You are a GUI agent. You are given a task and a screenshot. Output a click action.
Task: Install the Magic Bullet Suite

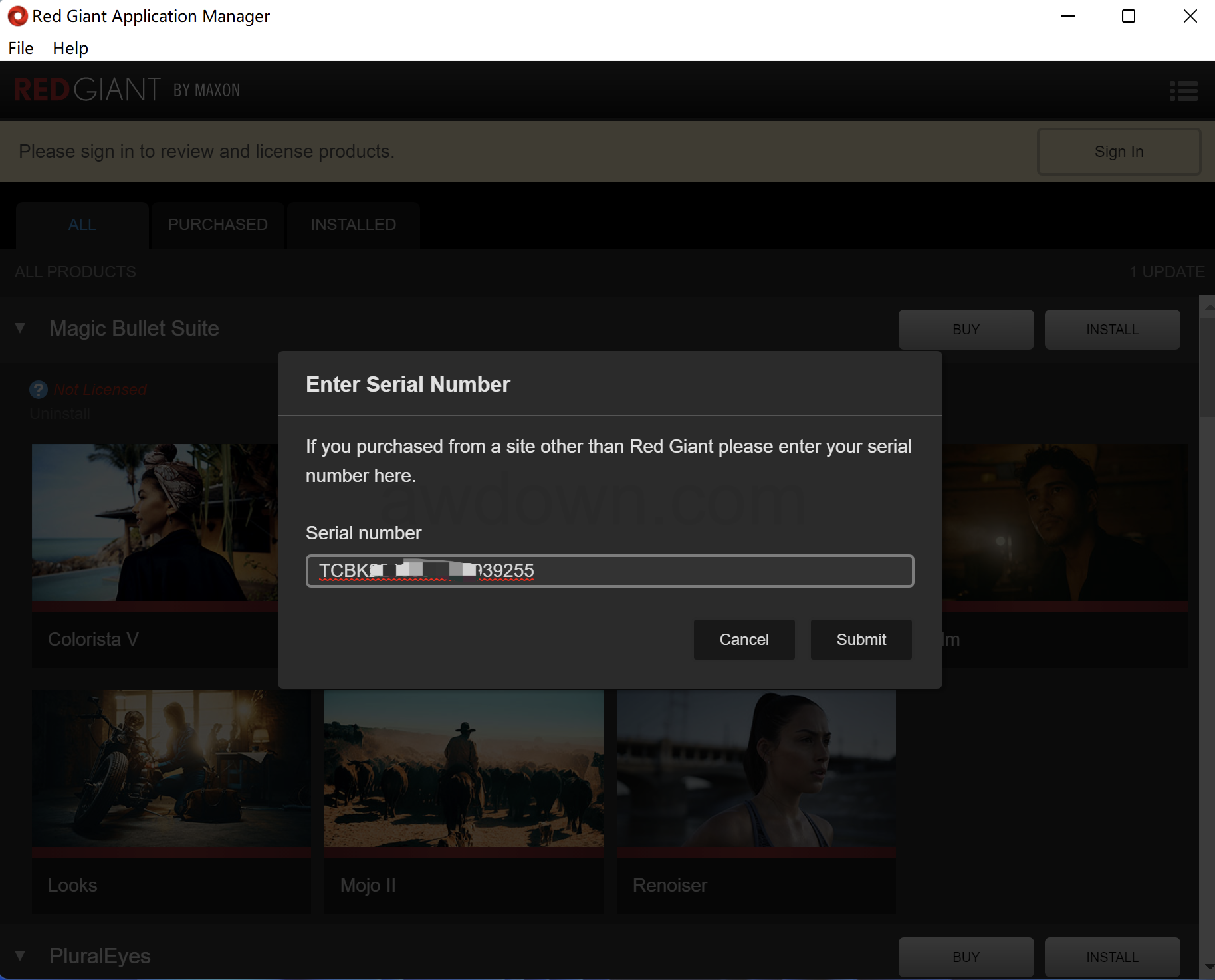1112,330
